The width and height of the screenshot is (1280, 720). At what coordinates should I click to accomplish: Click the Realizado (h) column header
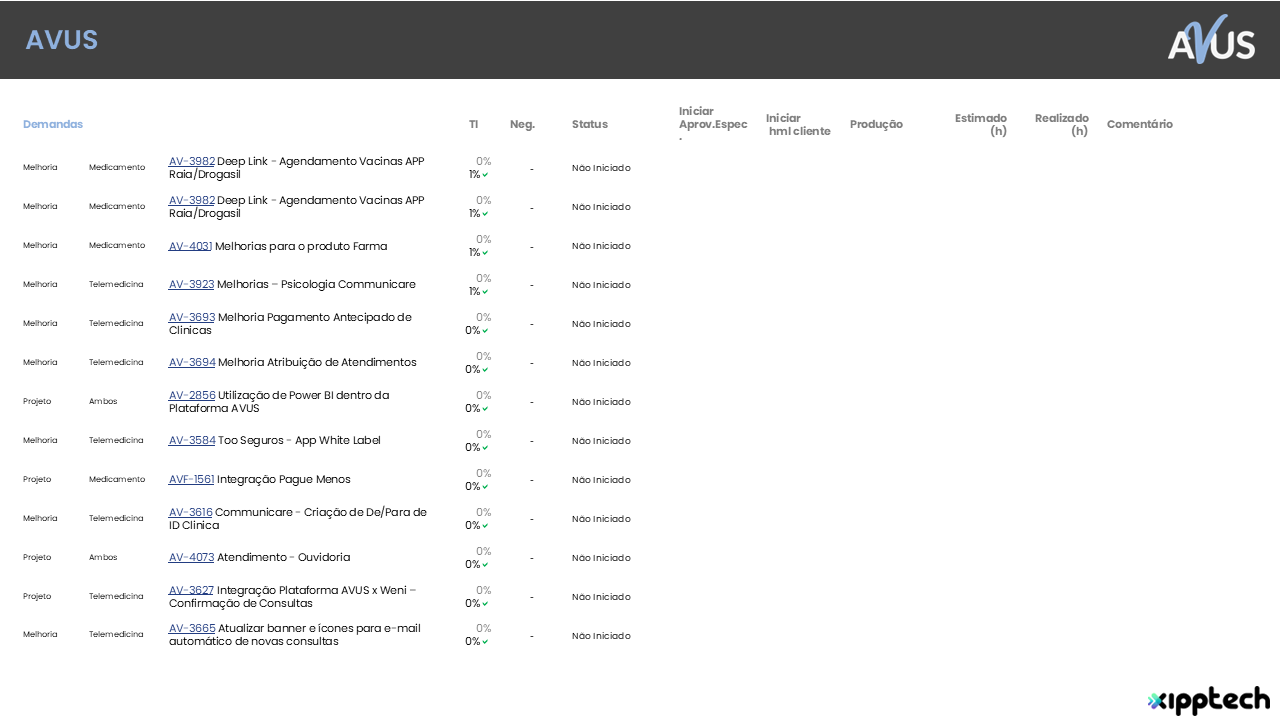tap(1062, 124)
